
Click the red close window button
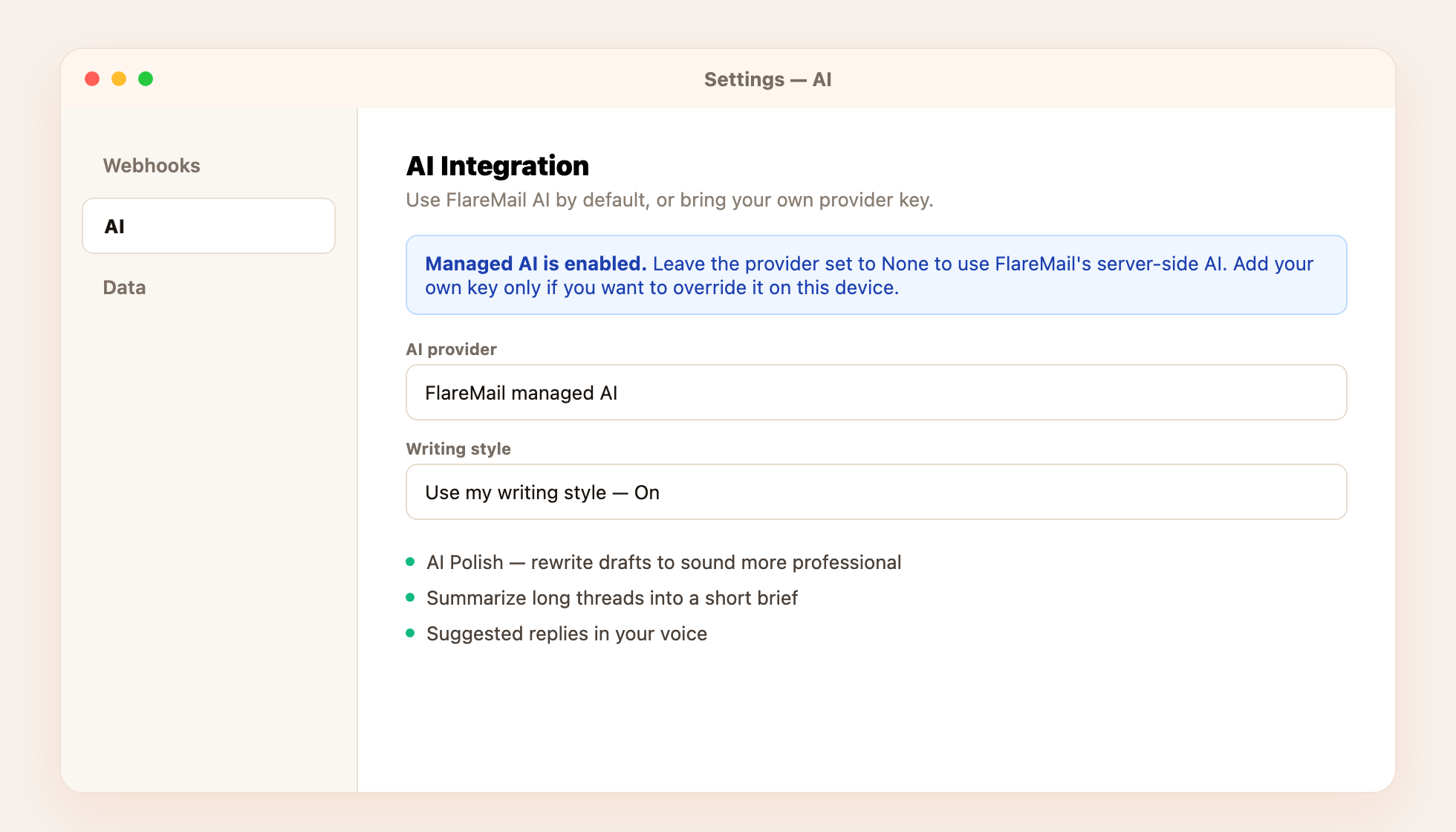(92, 79)
